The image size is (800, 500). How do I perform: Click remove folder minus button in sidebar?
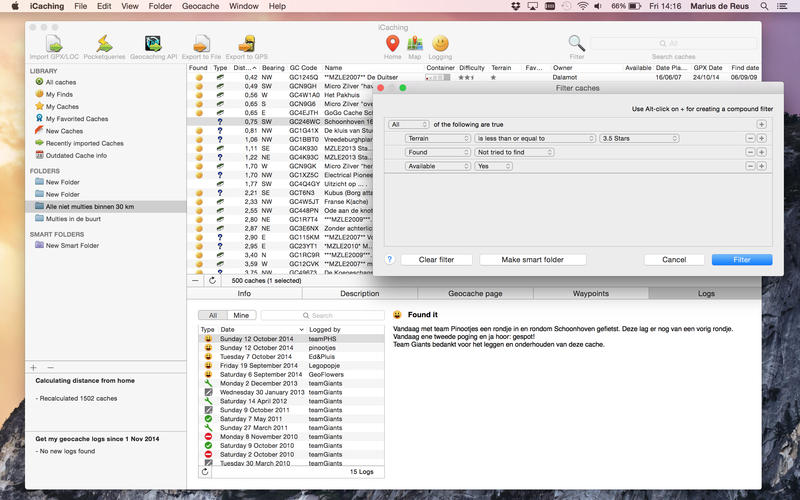51,367
